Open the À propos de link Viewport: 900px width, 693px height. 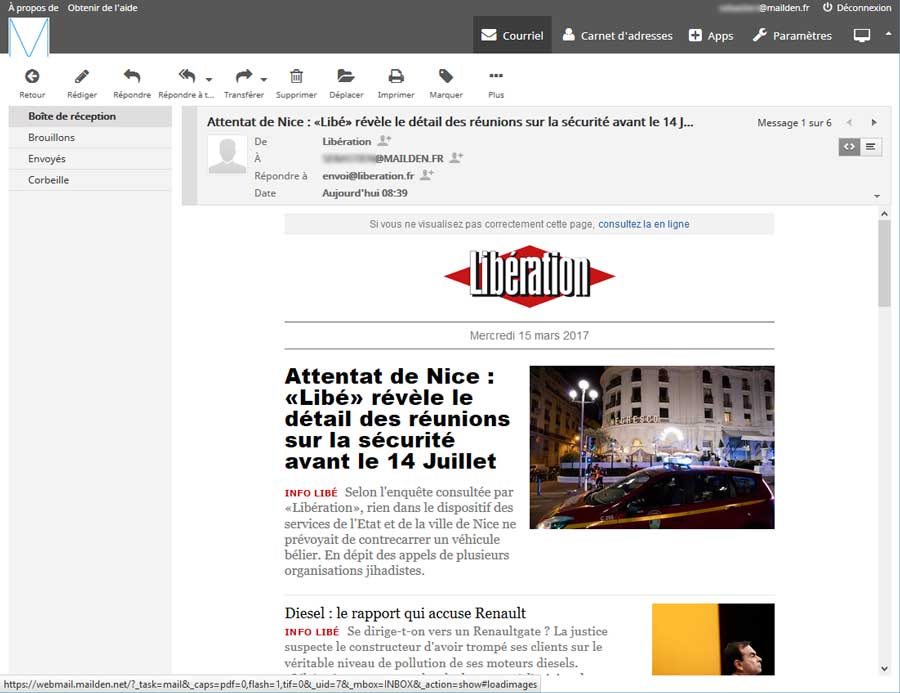pyautogui.click(x=33, y=8)
